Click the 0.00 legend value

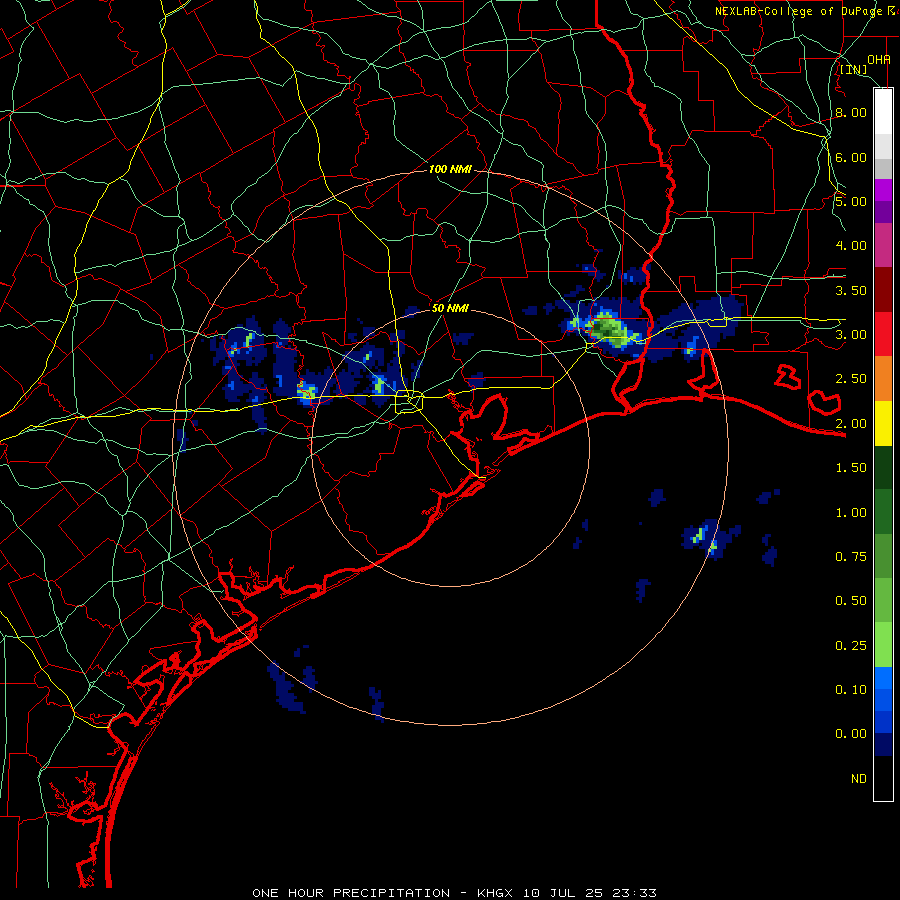pyautogui.click(x=851, y=734)
